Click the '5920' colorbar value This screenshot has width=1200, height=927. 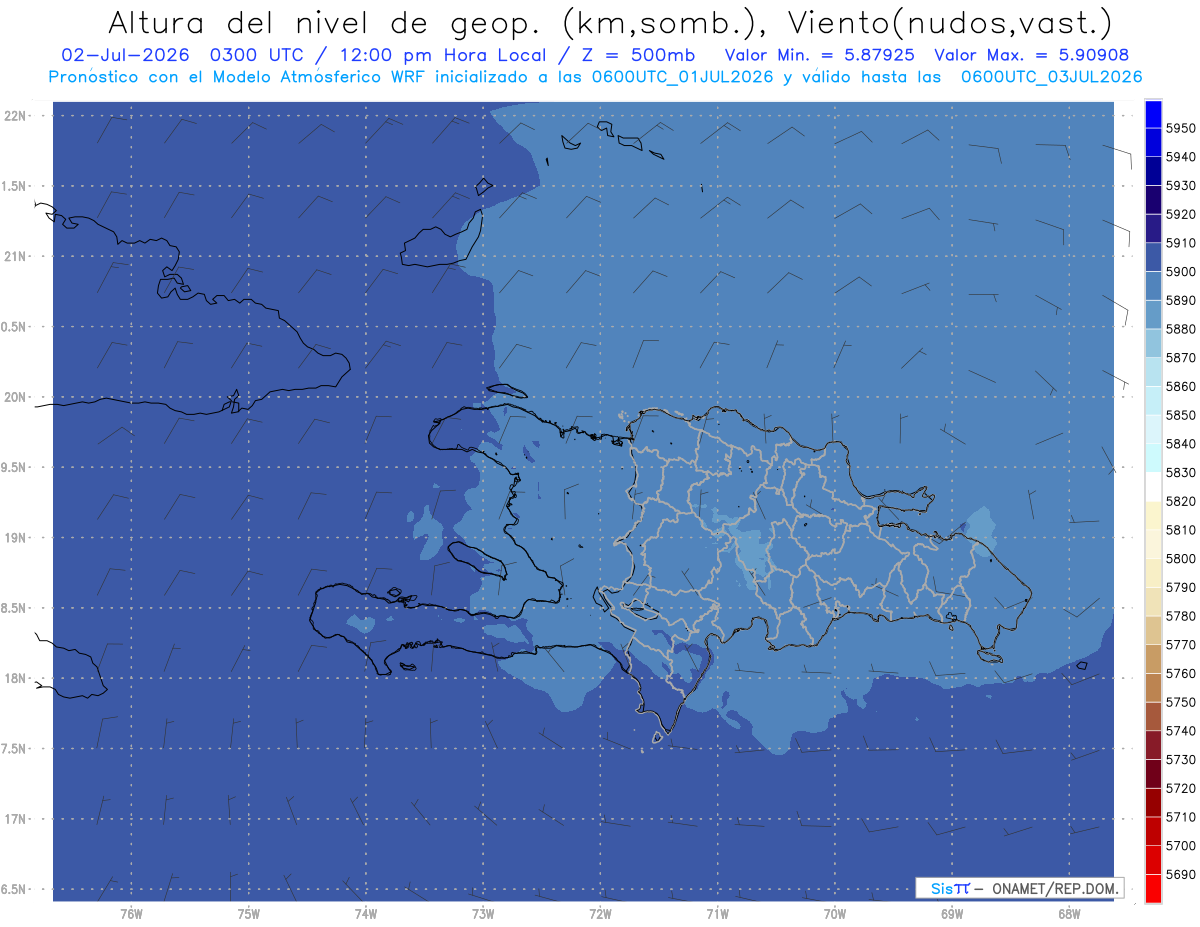click(1181, 214)
